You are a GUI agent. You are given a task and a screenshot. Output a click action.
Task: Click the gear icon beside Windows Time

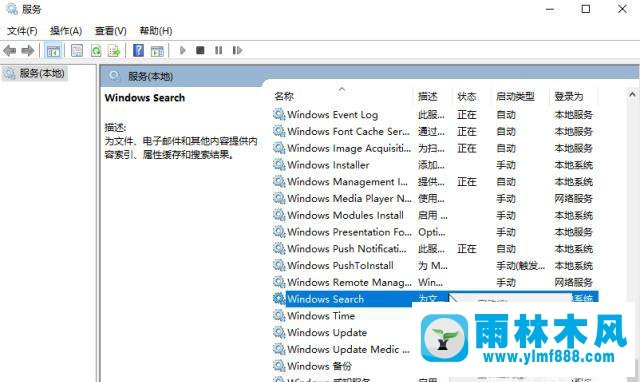tap(279, 315)
